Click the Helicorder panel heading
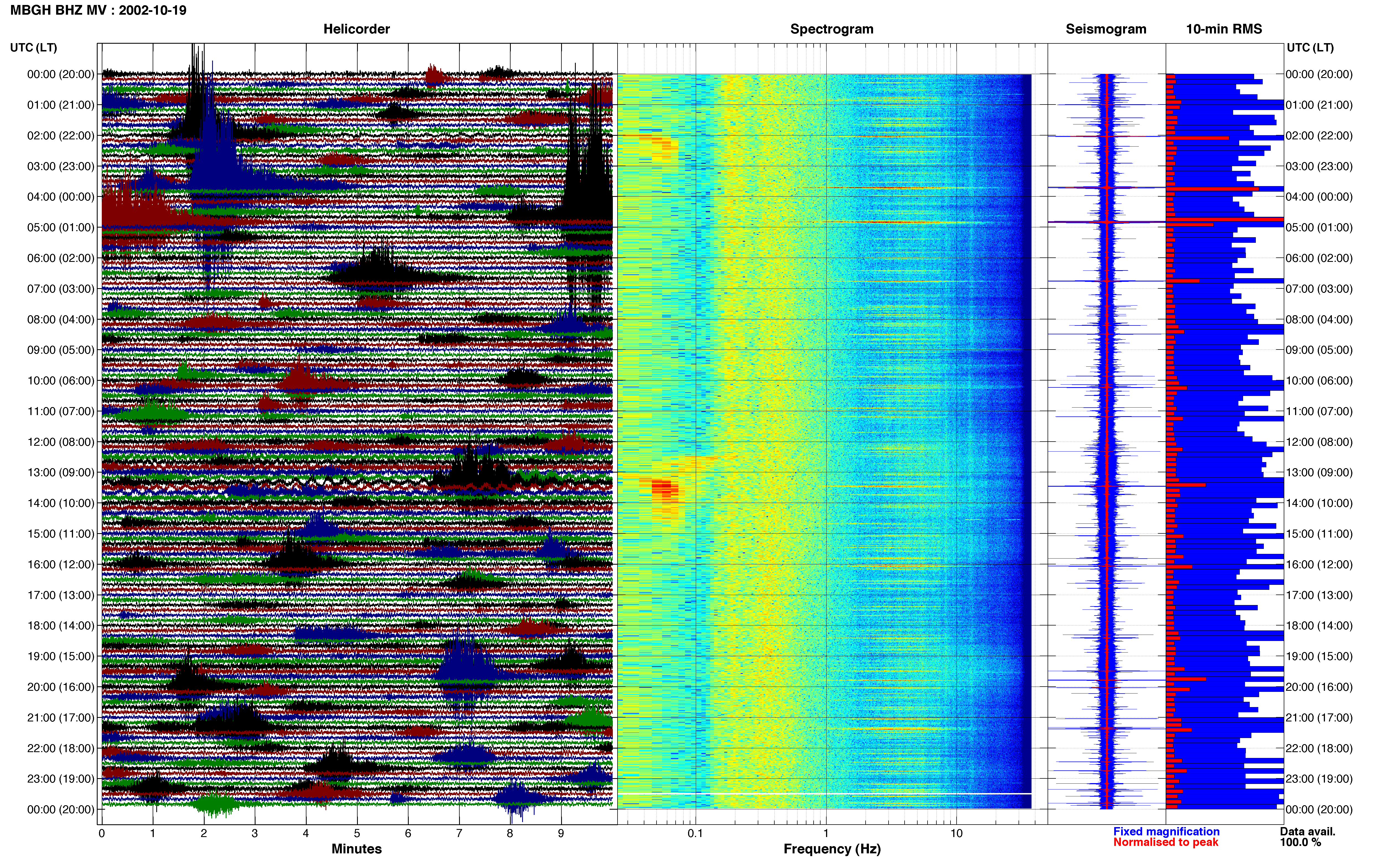1388x868 pixels. [x=356, y=29]
